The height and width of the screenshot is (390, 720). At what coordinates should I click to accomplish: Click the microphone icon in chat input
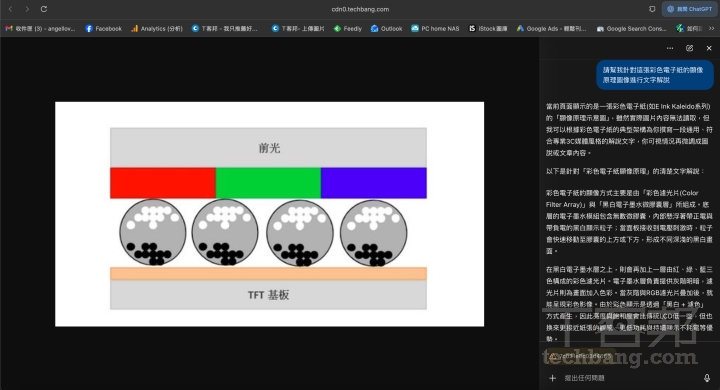coord(707,378)
